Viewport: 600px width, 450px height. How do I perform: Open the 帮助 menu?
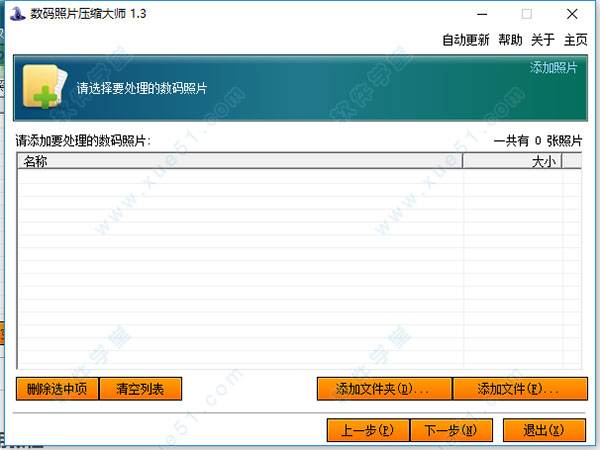[510, 40]
